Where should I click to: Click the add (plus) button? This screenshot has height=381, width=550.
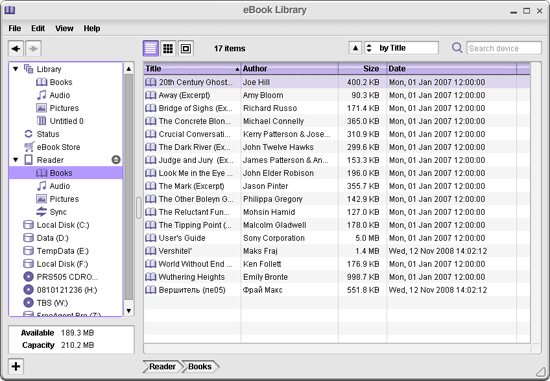(16, 366)
